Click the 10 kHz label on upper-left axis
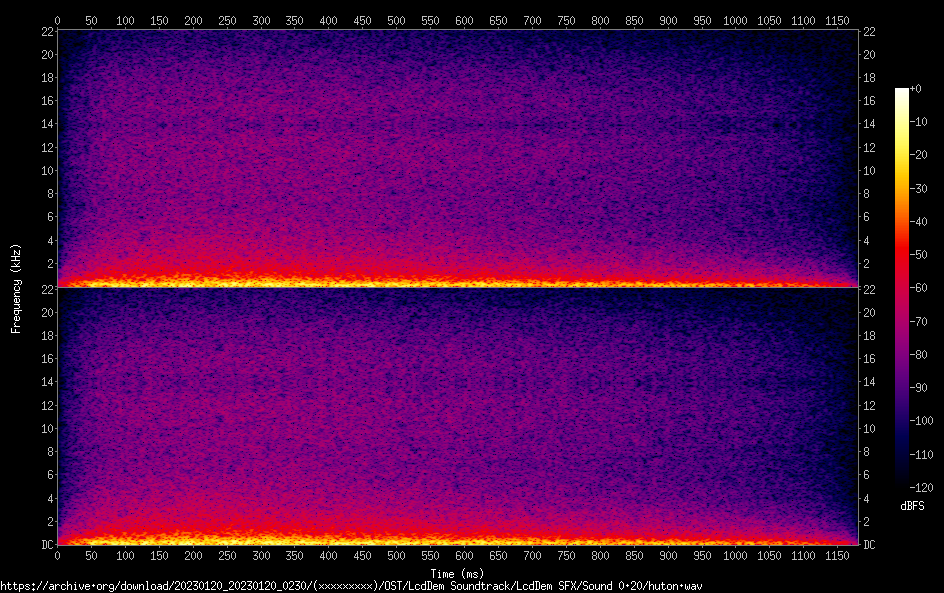 tap(46, 170)
